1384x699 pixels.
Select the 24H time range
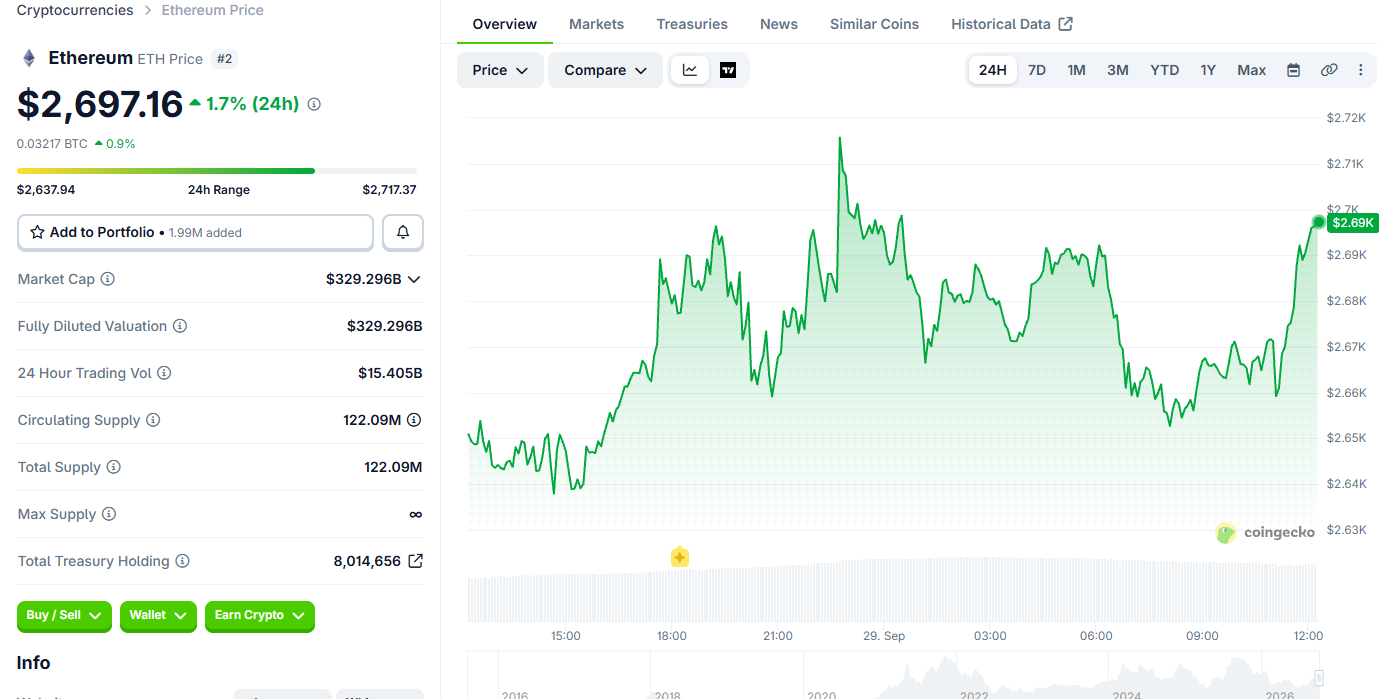click(993, 70)
